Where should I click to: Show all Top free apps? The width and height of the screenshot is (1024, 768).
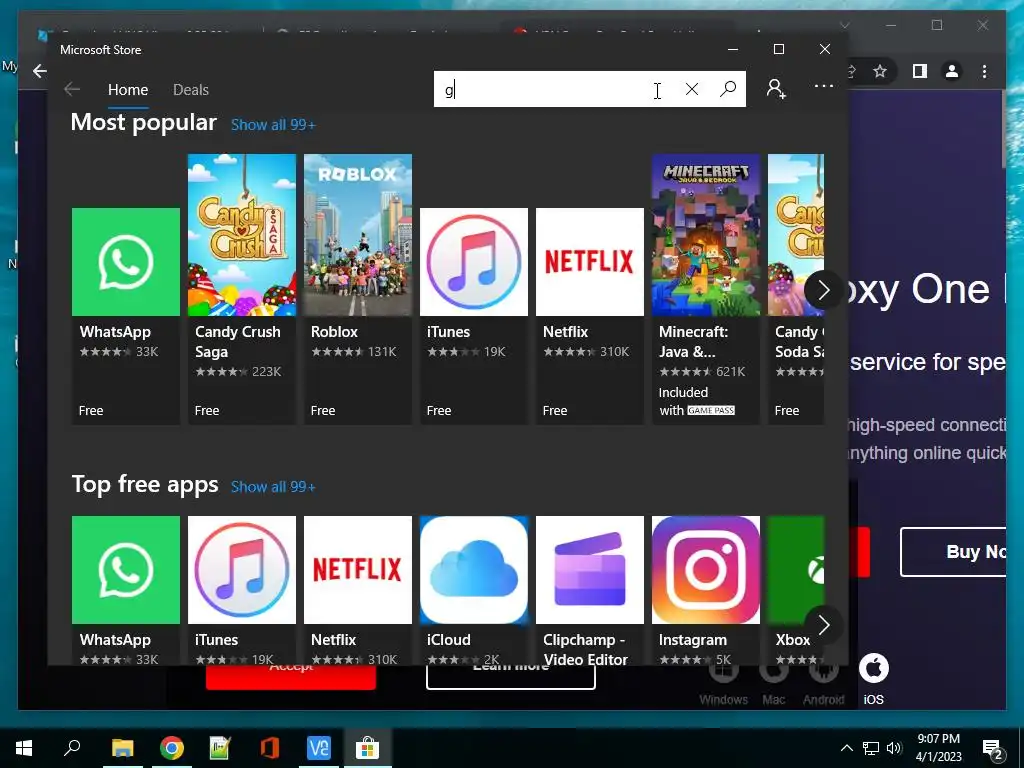pos(273,487)
